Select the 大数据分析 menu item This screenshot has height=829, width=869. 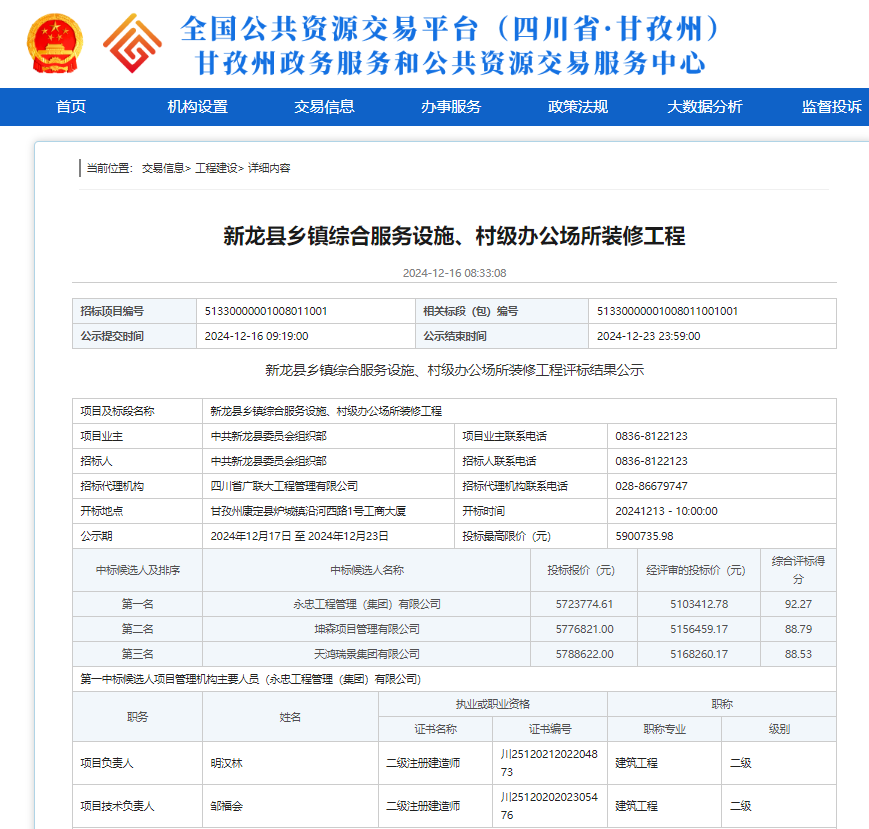tap(705, 107)
